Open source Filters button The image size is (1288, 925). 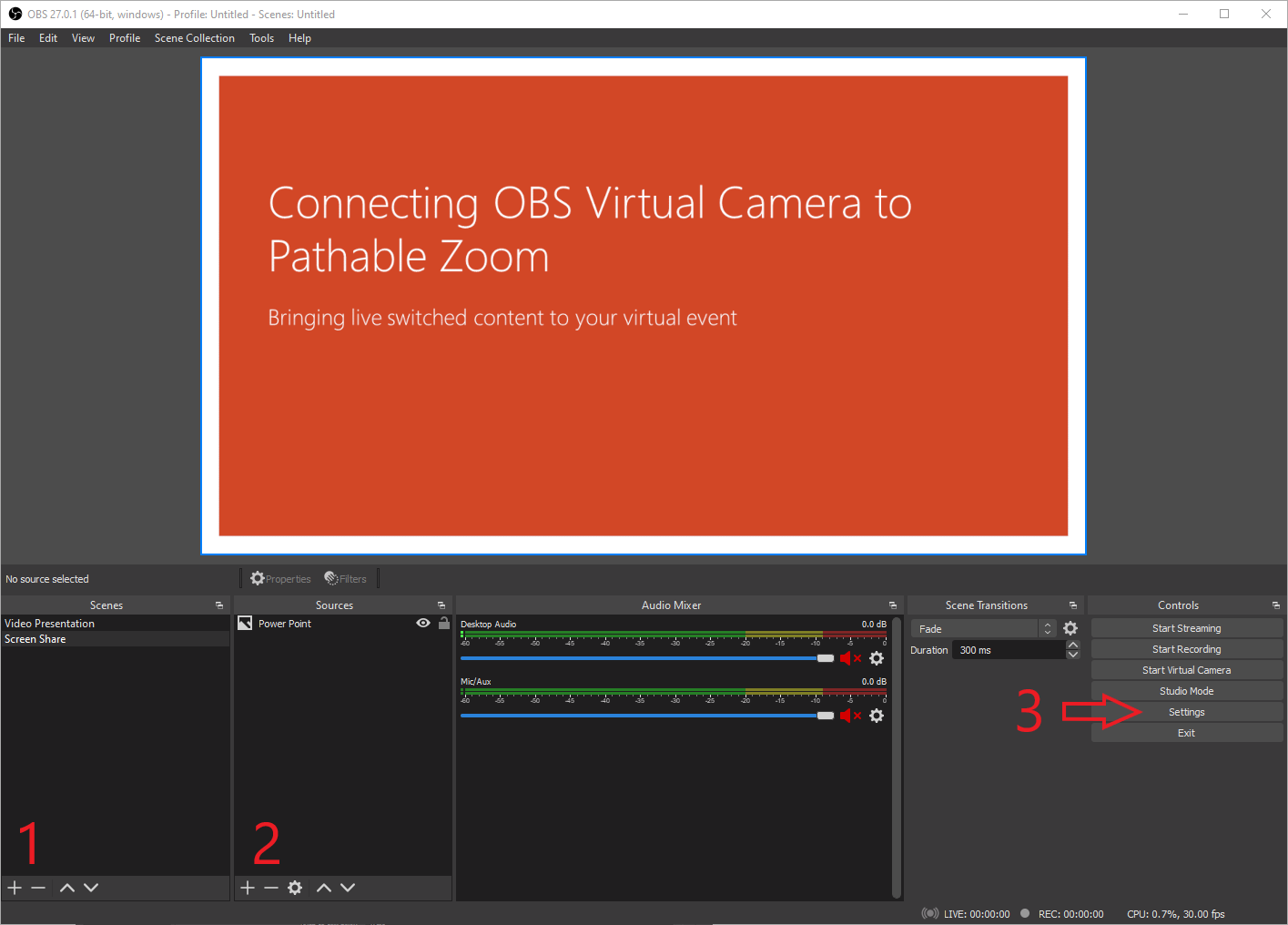click(x=346, y=579)
